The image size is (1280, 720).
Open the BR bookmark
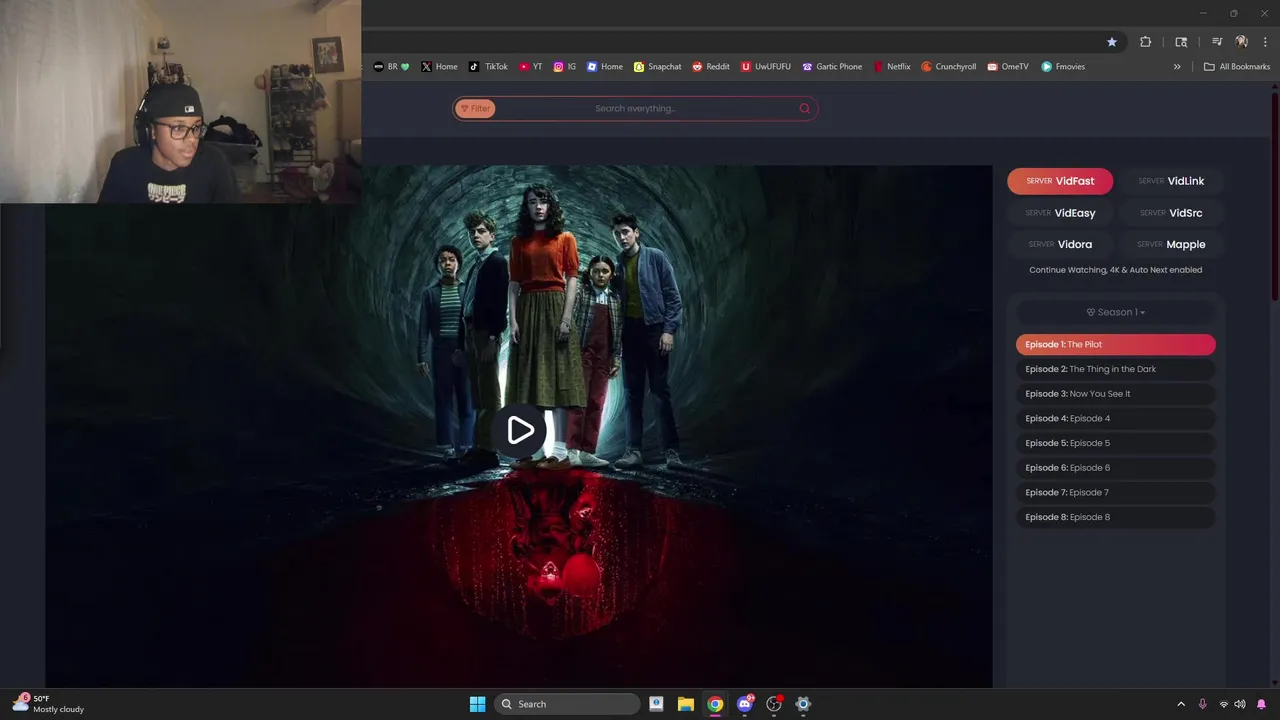tap(391, 67)
